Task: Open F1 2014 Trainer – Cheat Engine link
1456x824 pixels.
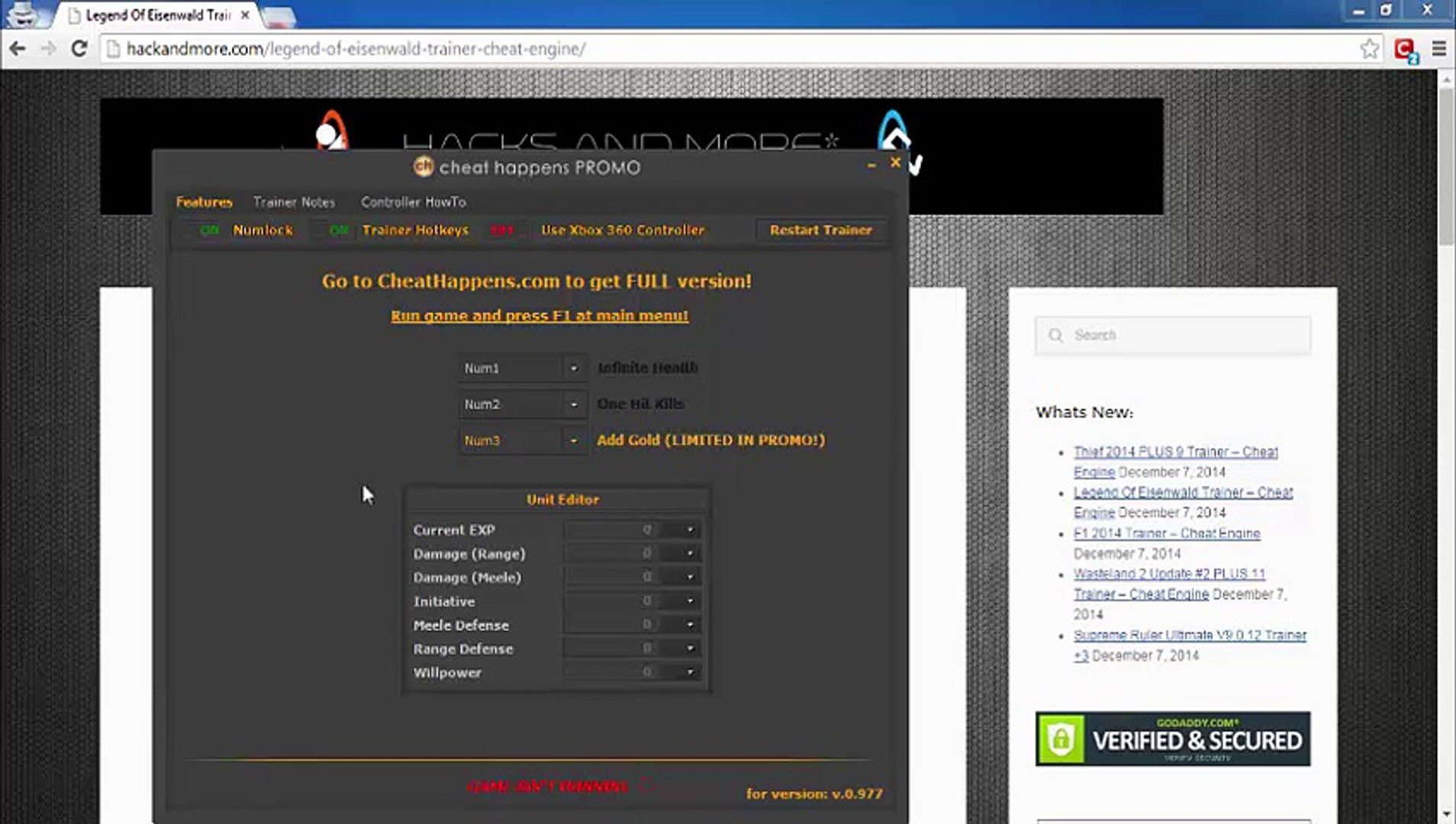Action: (1167, 533)
